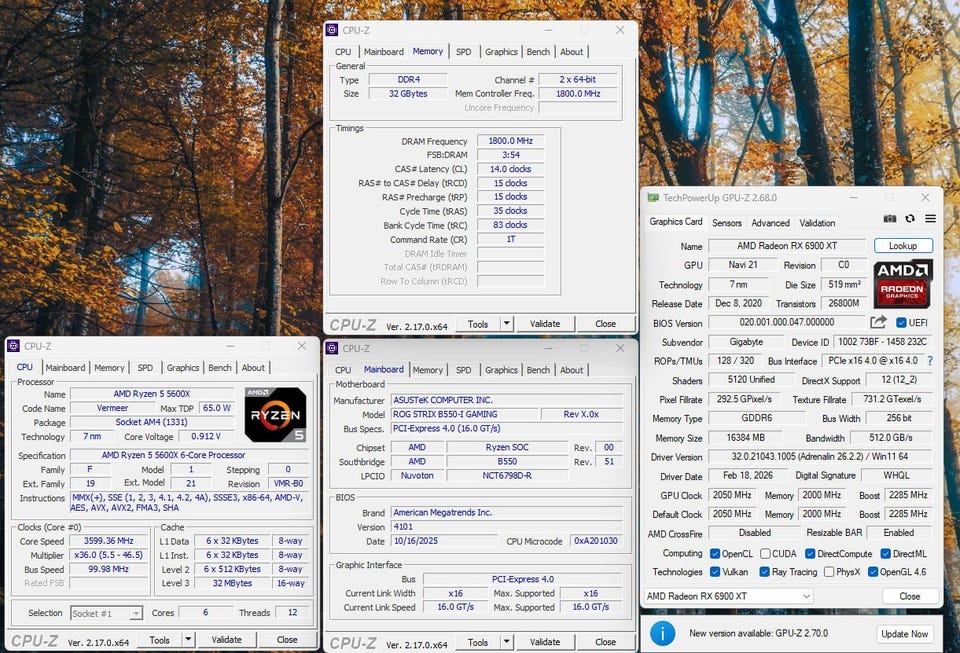Open Tools dropdown arrow in Memory window
Screen dimensions: 960x653
[x=507, y=324]
